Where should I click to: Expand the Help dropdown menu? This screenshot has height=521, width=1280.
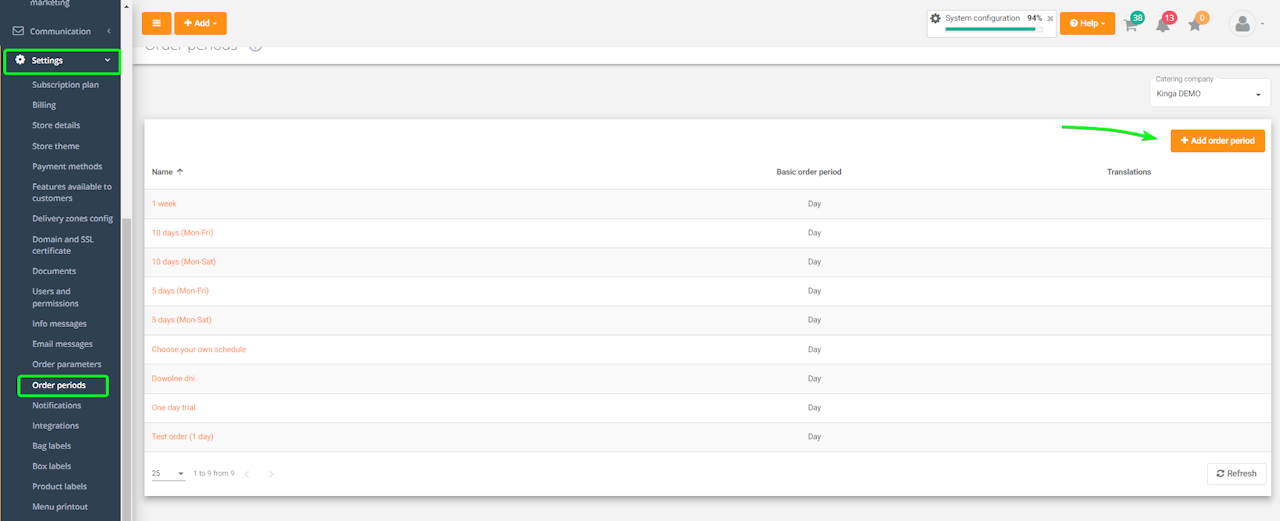(x=1087, y=23)
